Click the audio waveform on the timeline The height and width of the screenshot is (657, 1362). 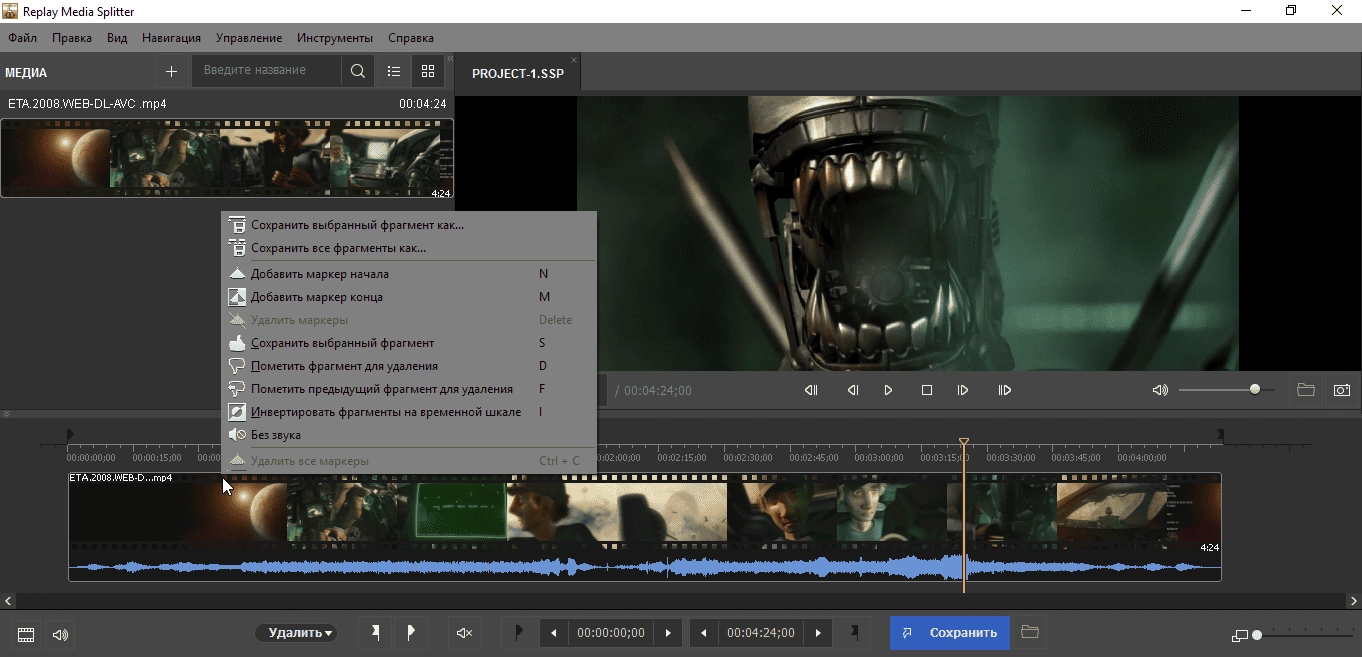644,567
